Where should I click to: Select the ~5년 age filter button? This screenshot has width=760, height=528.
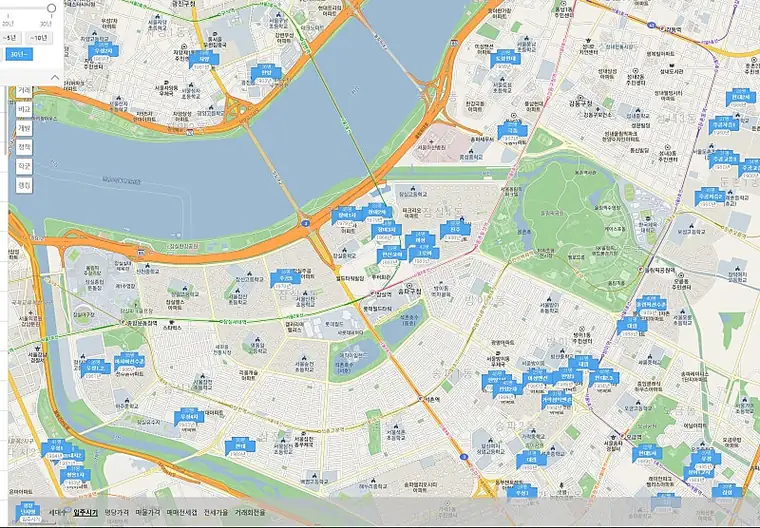point(10,38)
